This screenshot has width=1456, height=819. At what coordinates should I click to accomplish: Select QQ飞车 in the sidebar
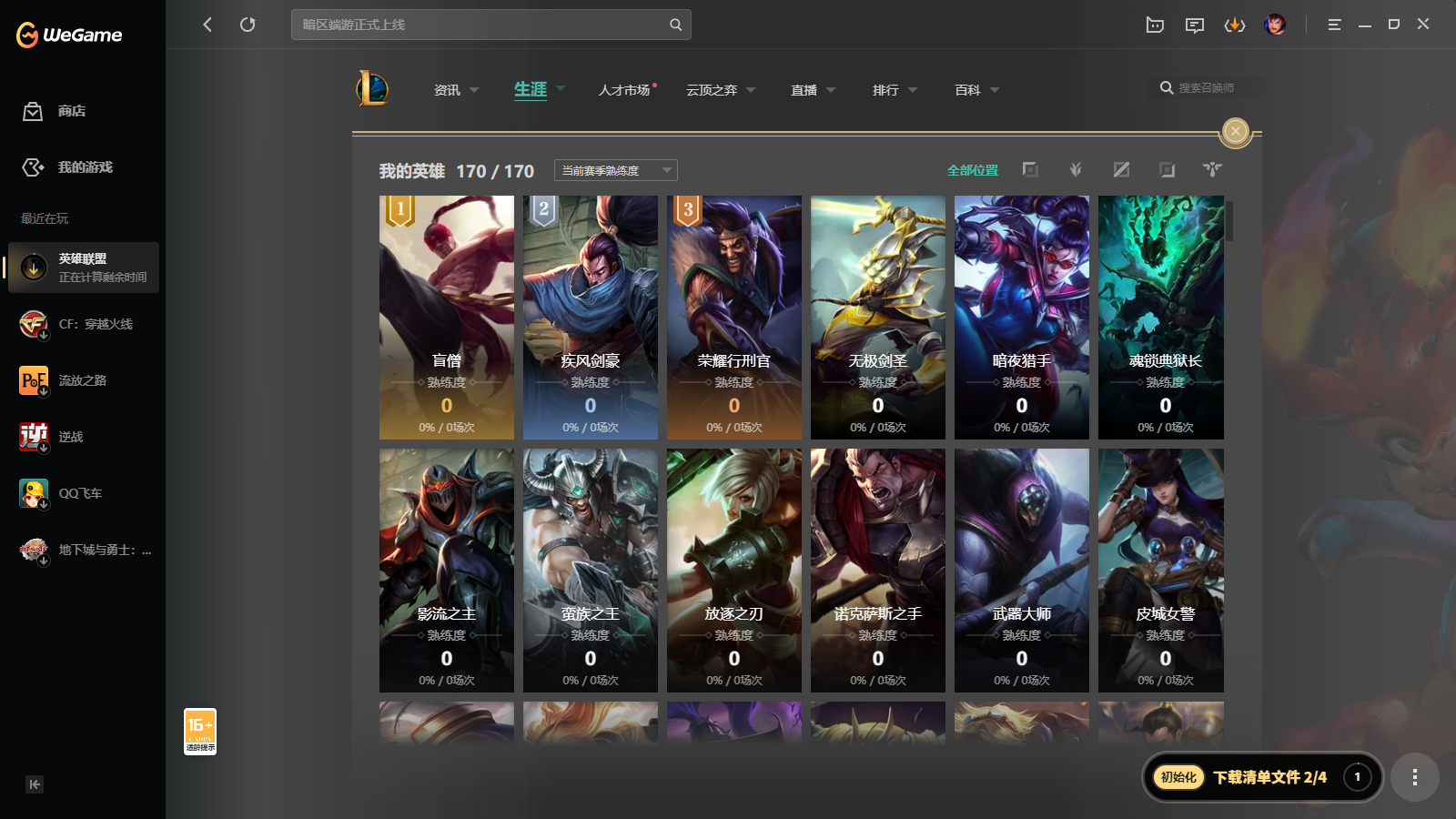(x=84, y=493)
